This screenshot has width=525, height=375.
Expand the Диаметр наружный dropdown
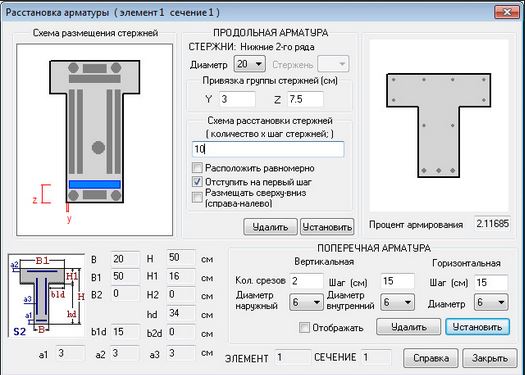pos(306,302)
